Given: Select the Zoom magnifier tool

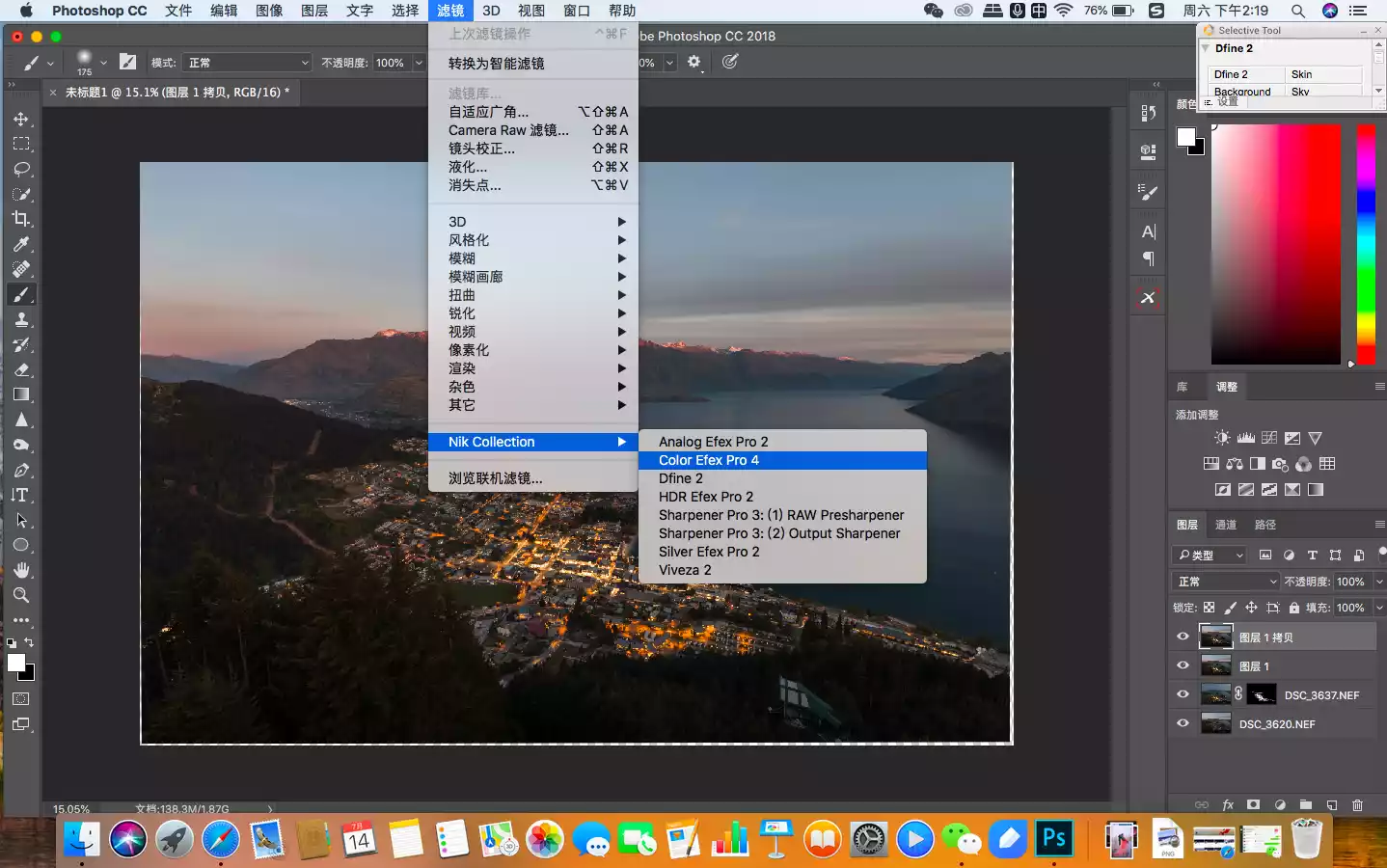Looking at the screenshot, I should (21, 595).
